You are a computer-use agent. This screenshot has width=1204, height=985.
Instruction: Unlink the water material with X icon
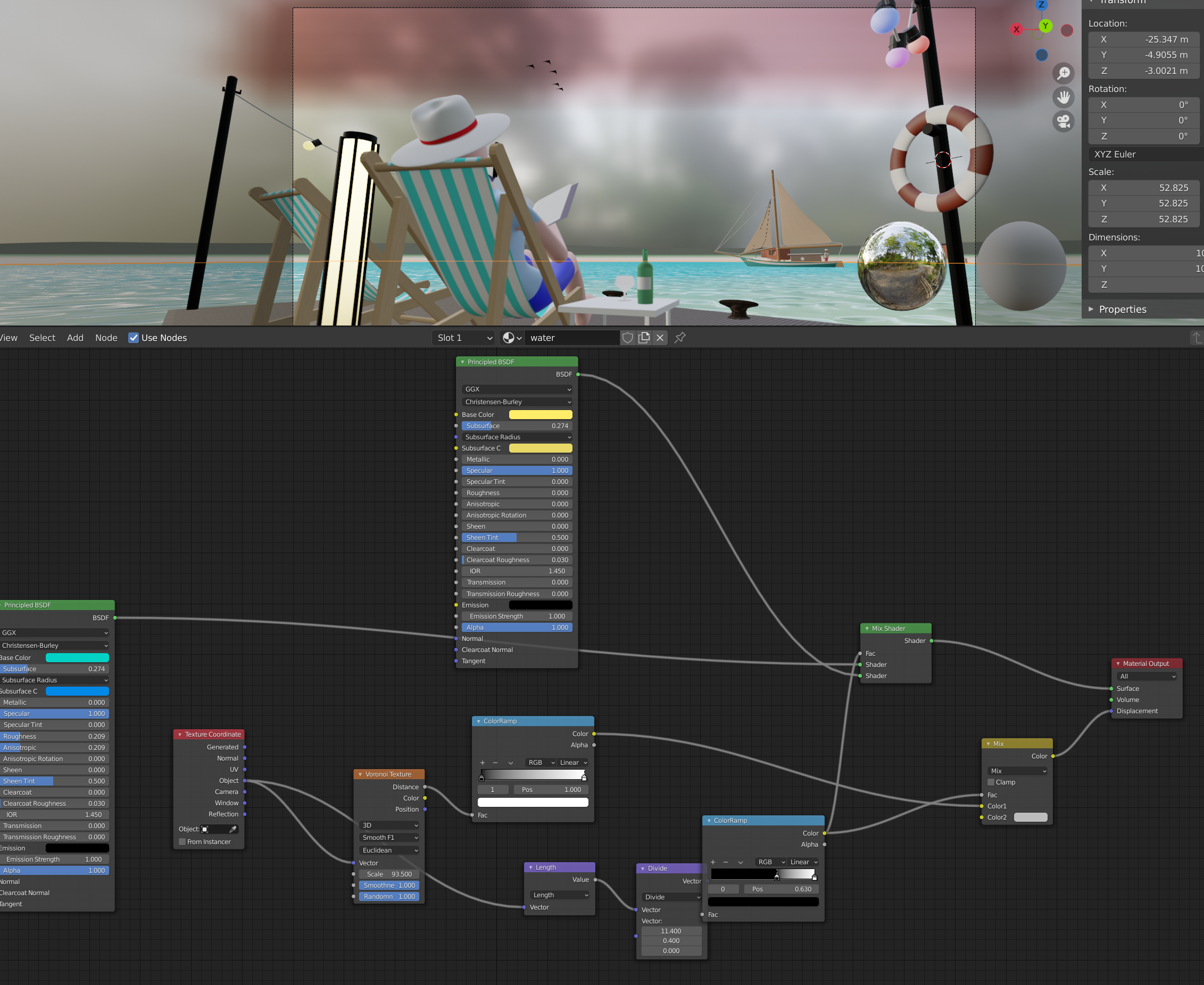(x=660, y=338)
